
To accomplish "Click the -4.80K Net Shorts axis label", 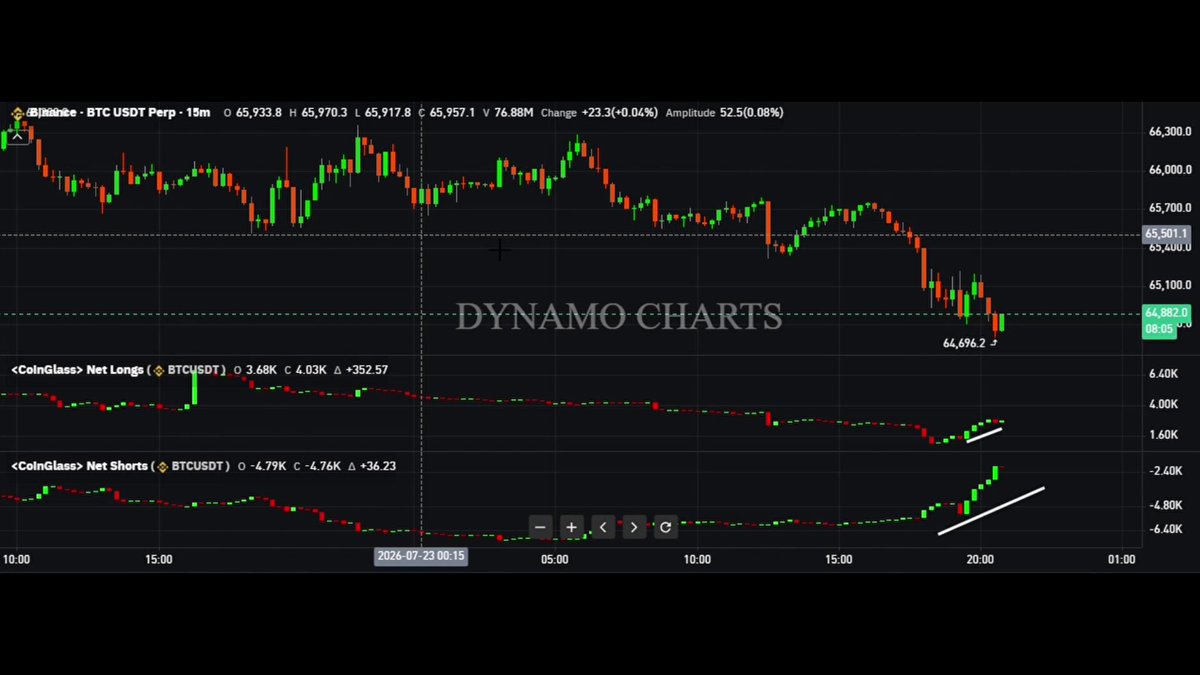I will [1166, 506].
